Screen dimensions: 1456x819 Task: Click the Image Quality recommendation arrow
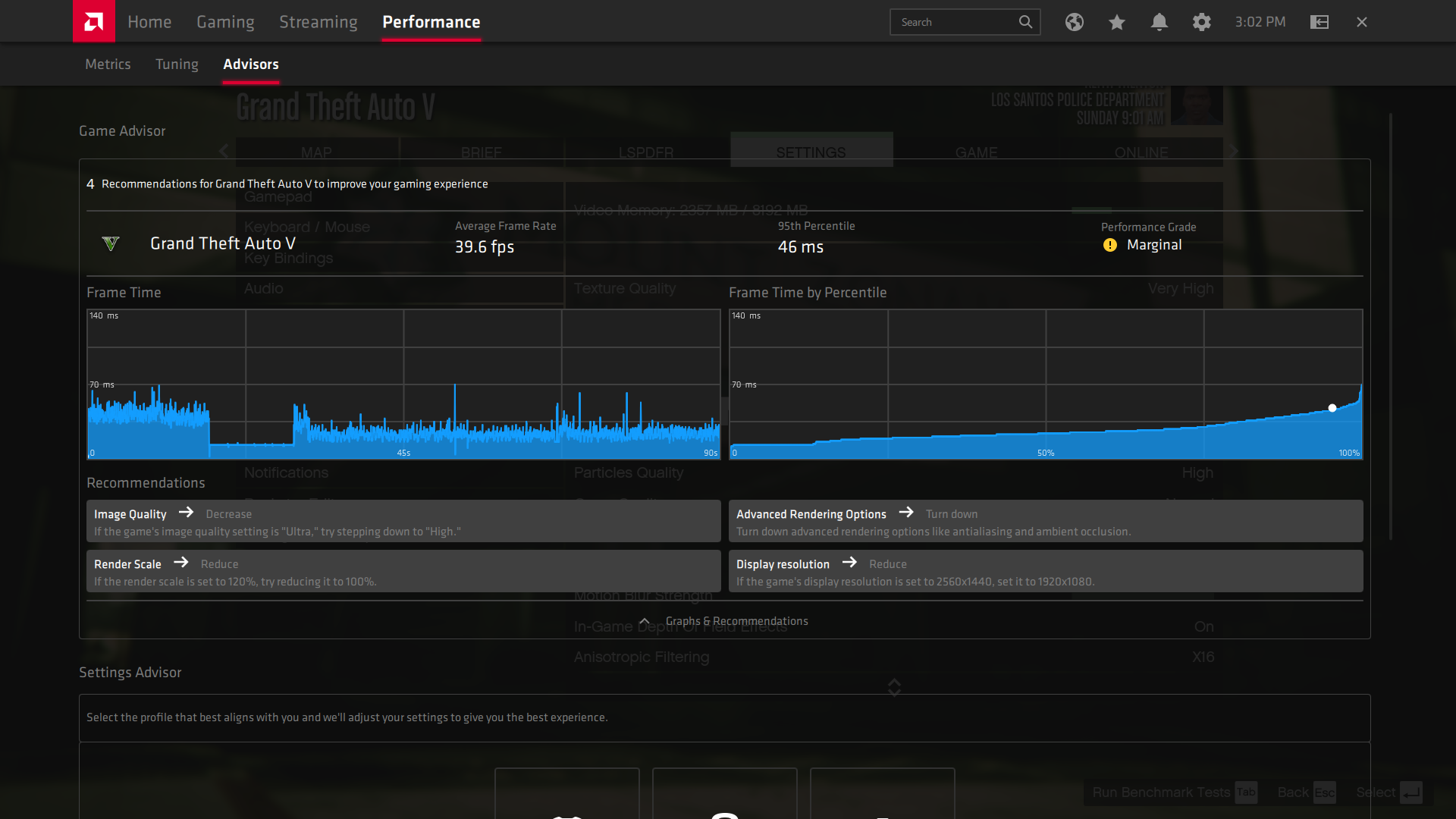[x=186, y=513]
